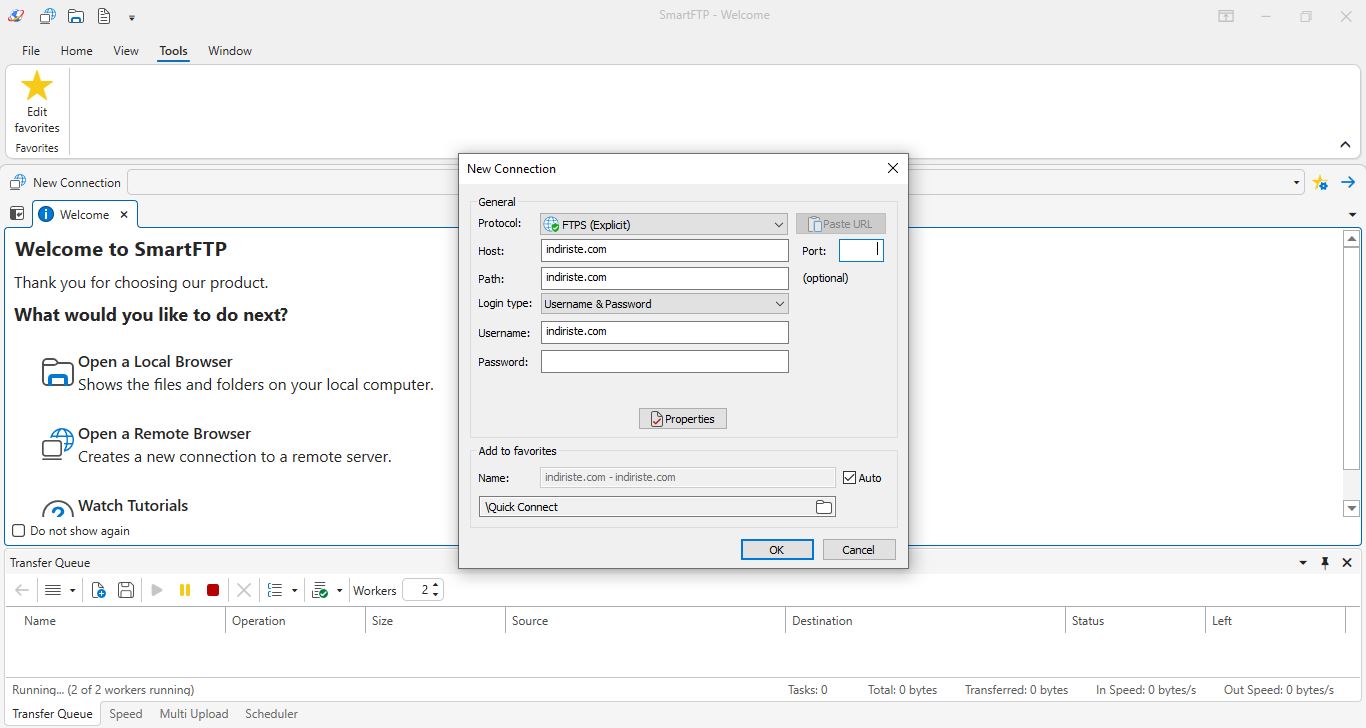Open the Transfer Queue panel options dropdown arrow
This screenshot has height=728, width=1366.
point(1303,563)
